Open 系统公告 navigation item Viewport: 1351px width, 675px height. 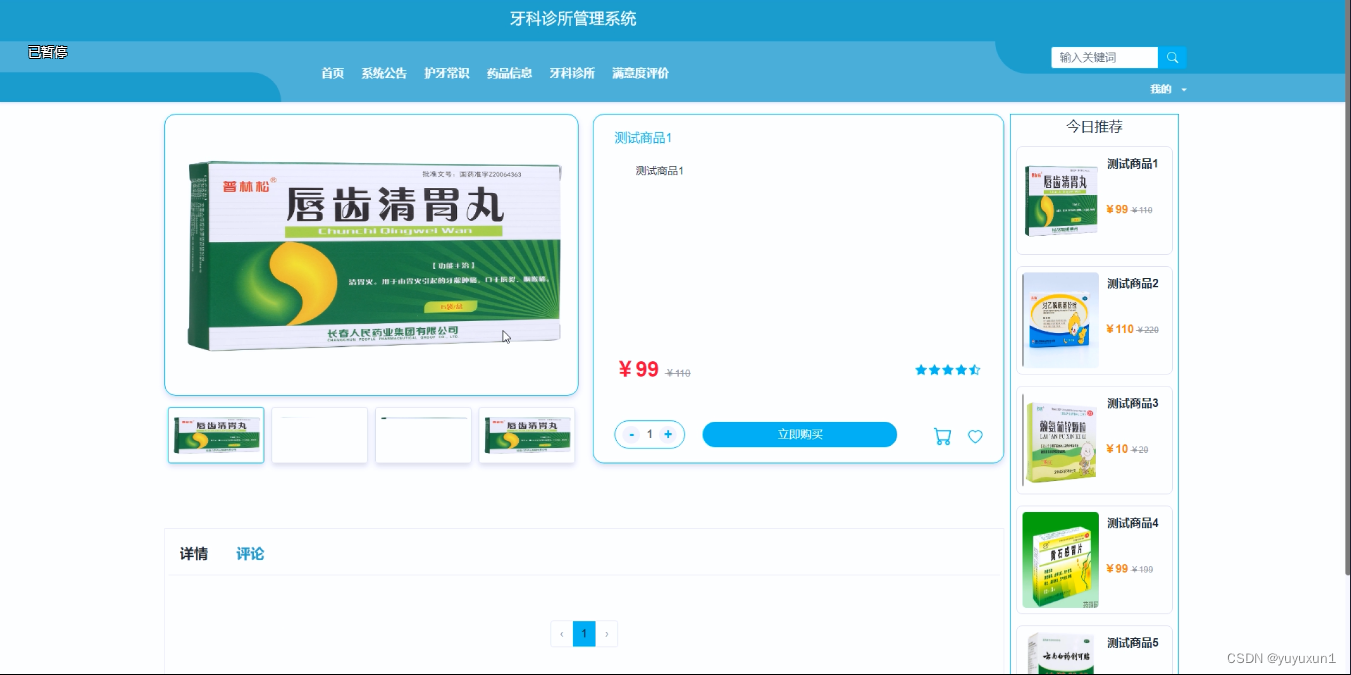click(x=384, y=73)
